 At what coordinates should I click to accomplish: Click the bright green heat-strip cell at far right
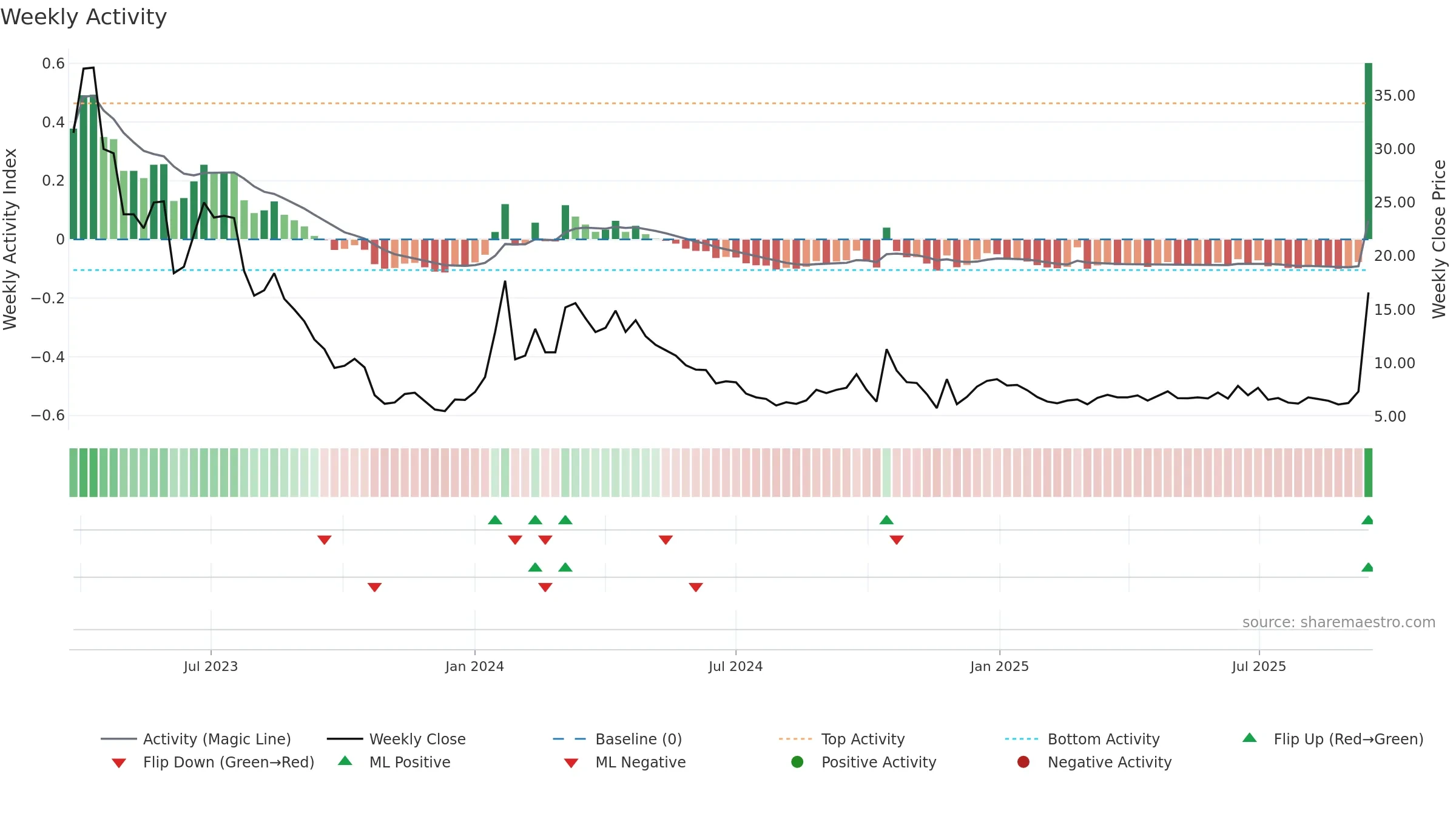tap(1368, 473)
